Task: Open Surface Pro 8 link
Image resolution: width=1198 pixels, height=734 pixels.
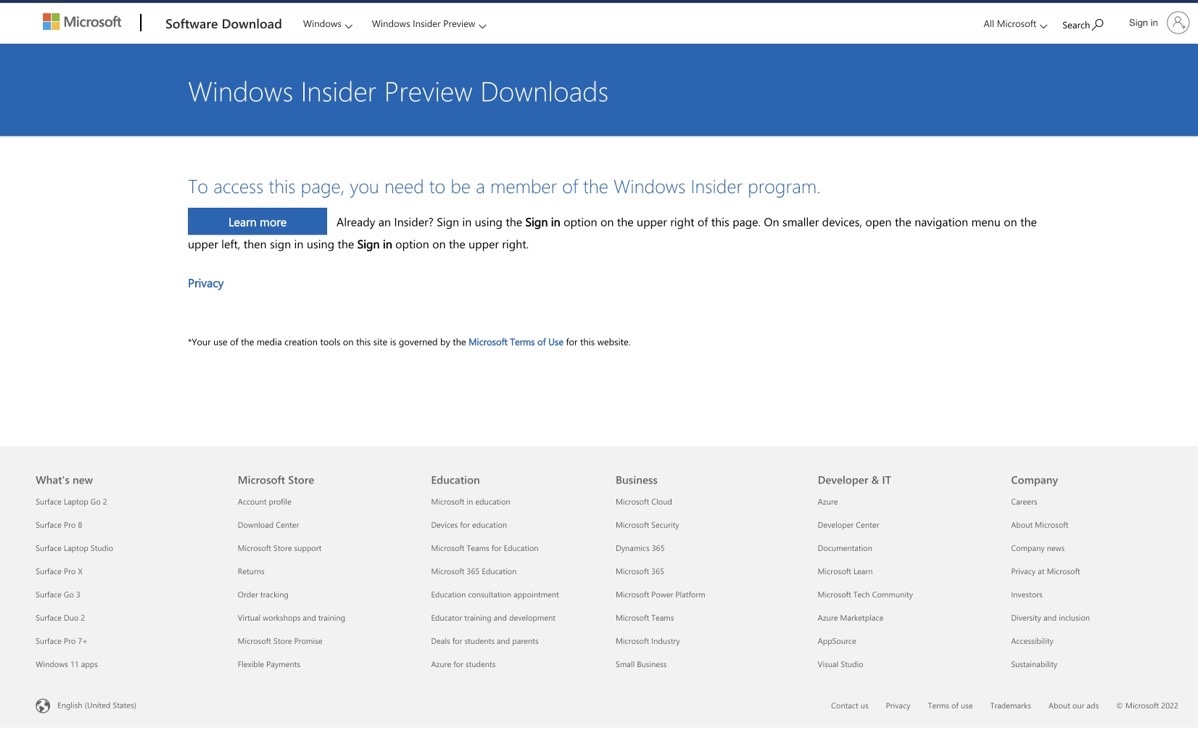Action: [x=59, y=525]
